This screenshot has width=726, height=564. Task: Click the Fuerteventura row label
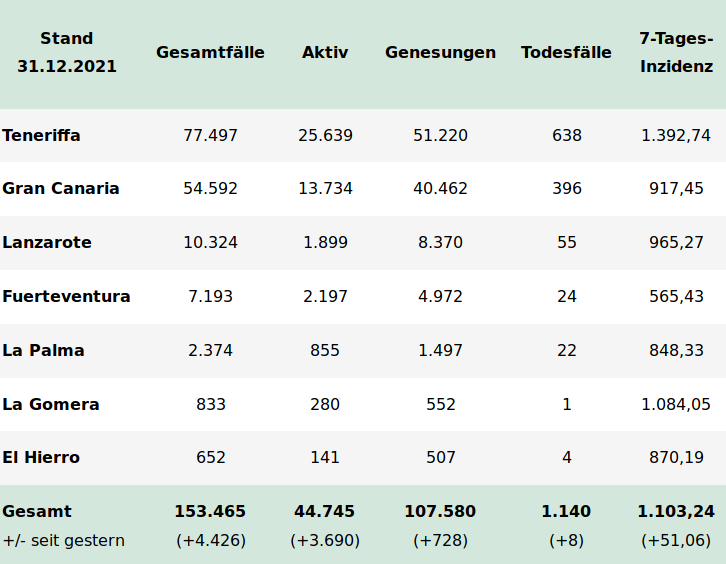pos(66,297)
